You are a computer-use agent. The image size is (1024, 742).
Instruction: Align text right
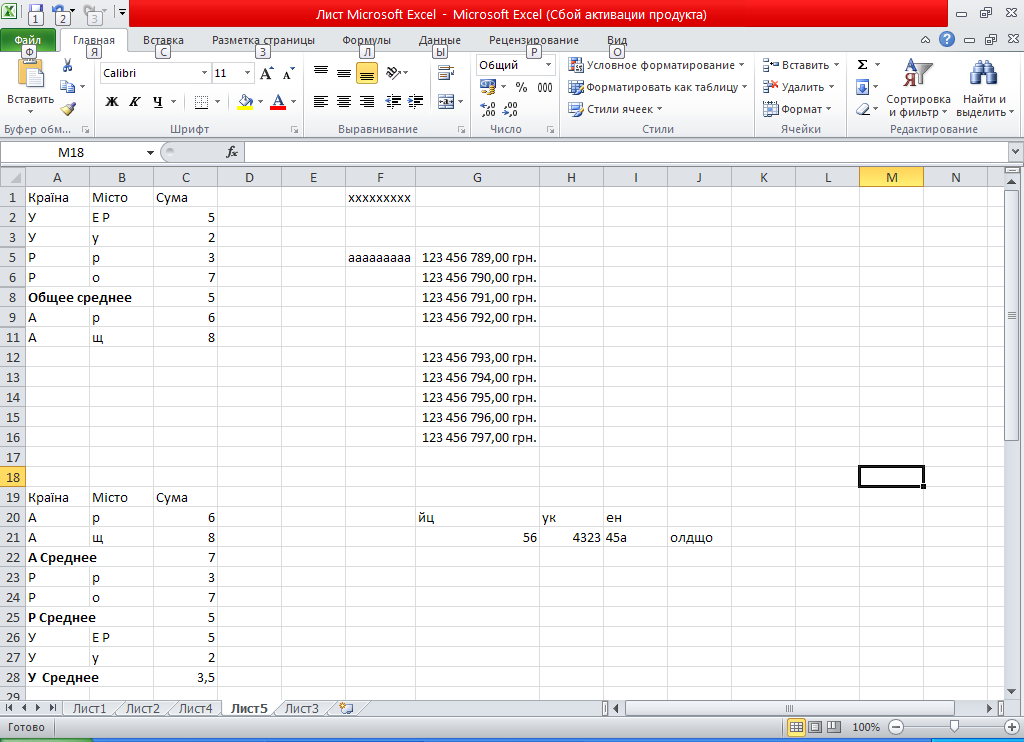(367, 101)
